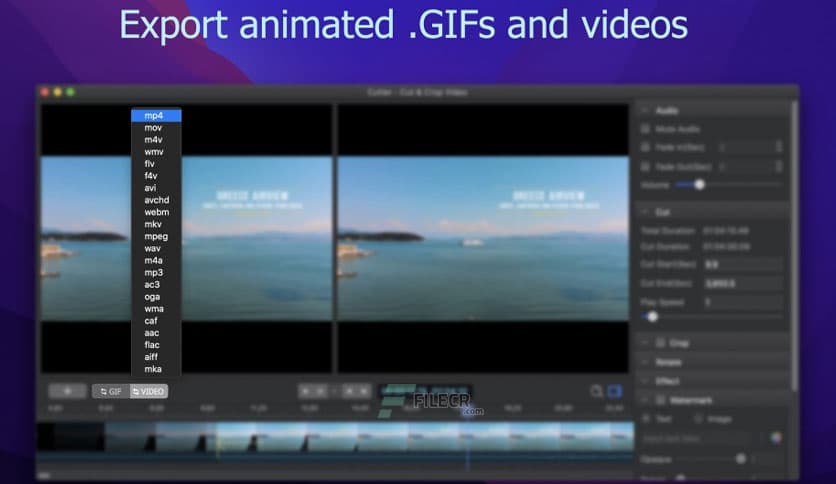Screen dimensions: 836x484
Task: Collapse the Watermark section
Action: (x=645, y=400)
